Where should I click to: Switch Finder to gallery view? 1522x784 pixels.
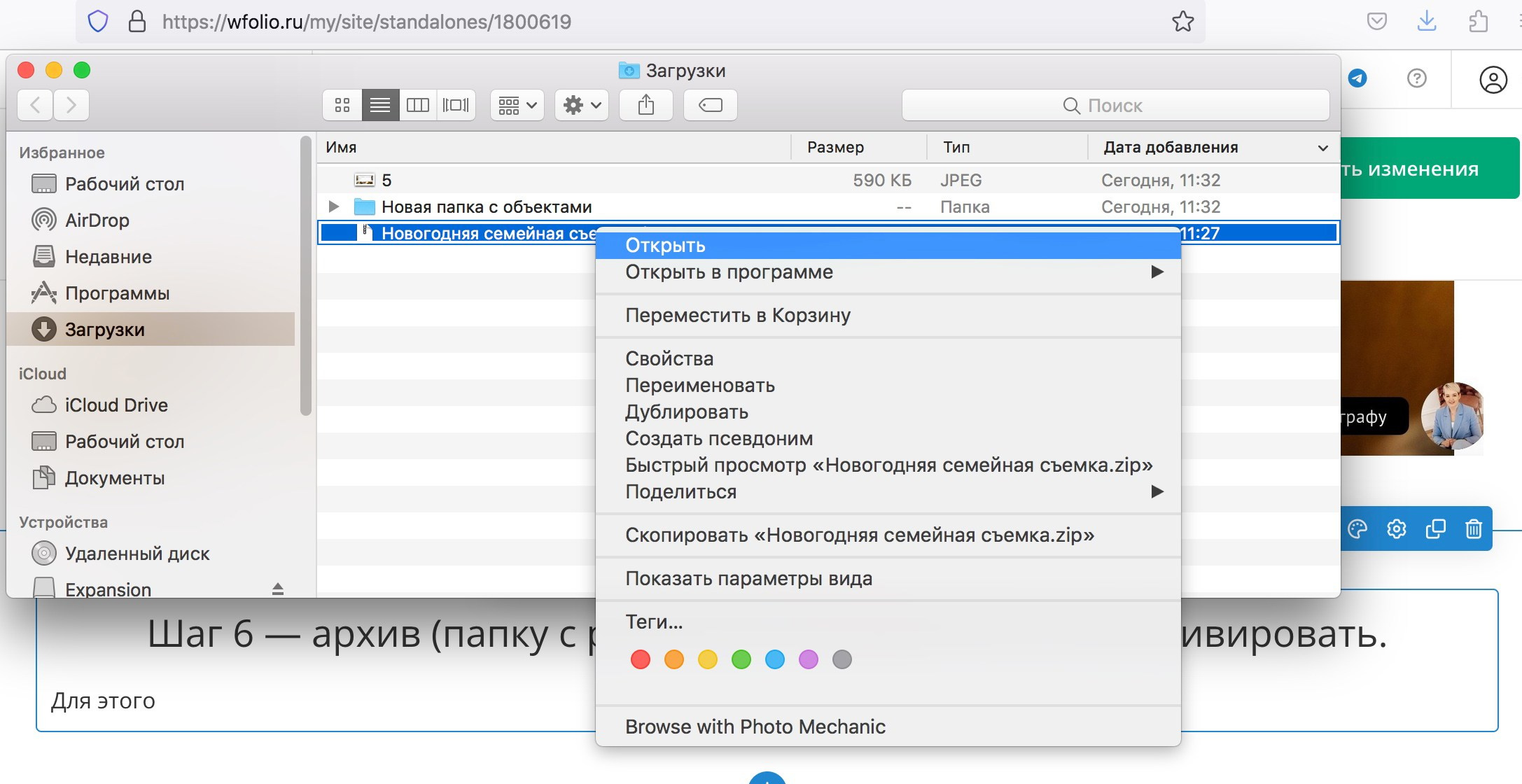(x=456, y=105)
